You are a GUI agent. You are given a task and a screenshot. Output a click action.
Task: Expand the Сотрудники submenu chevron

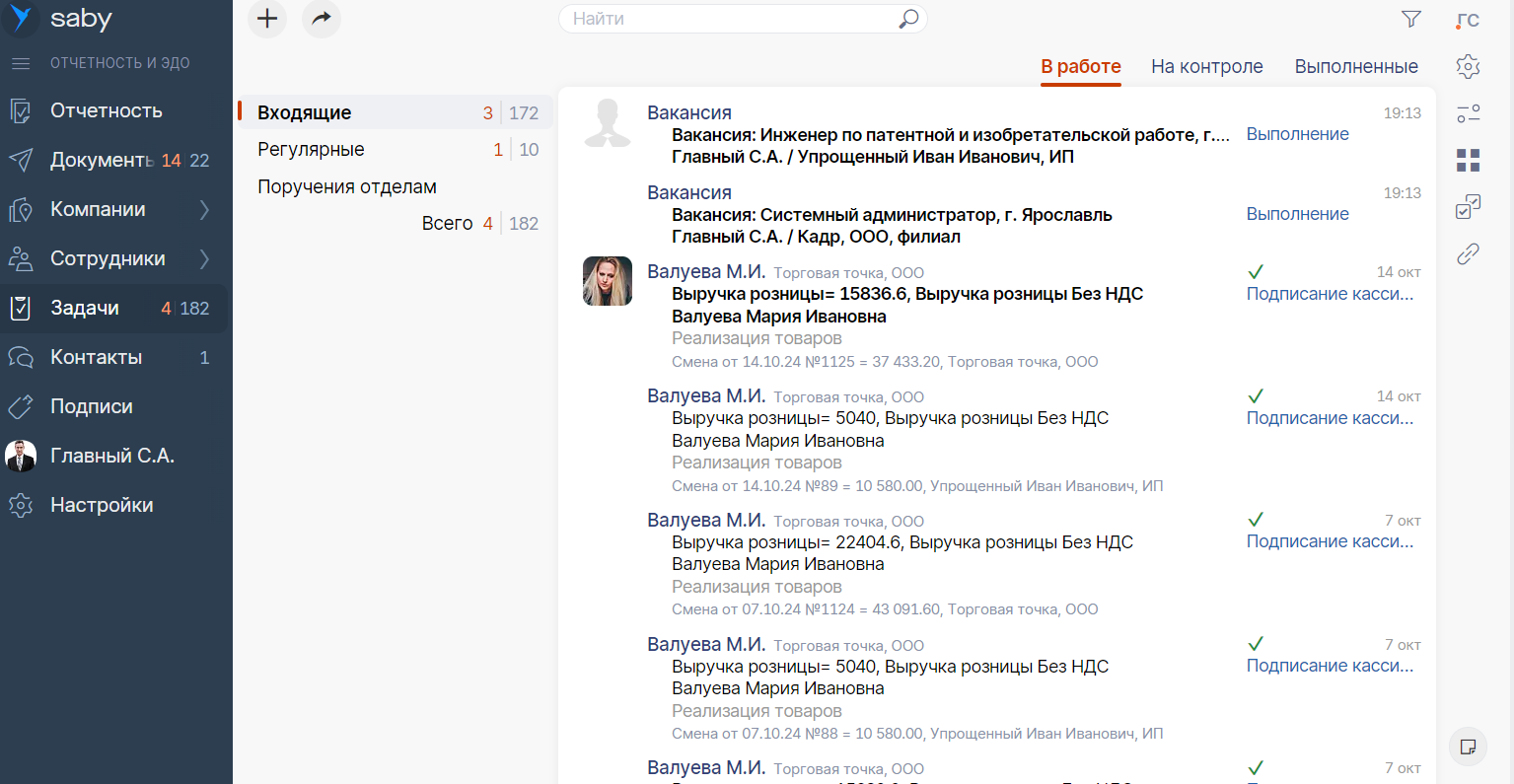coord(204,258)
